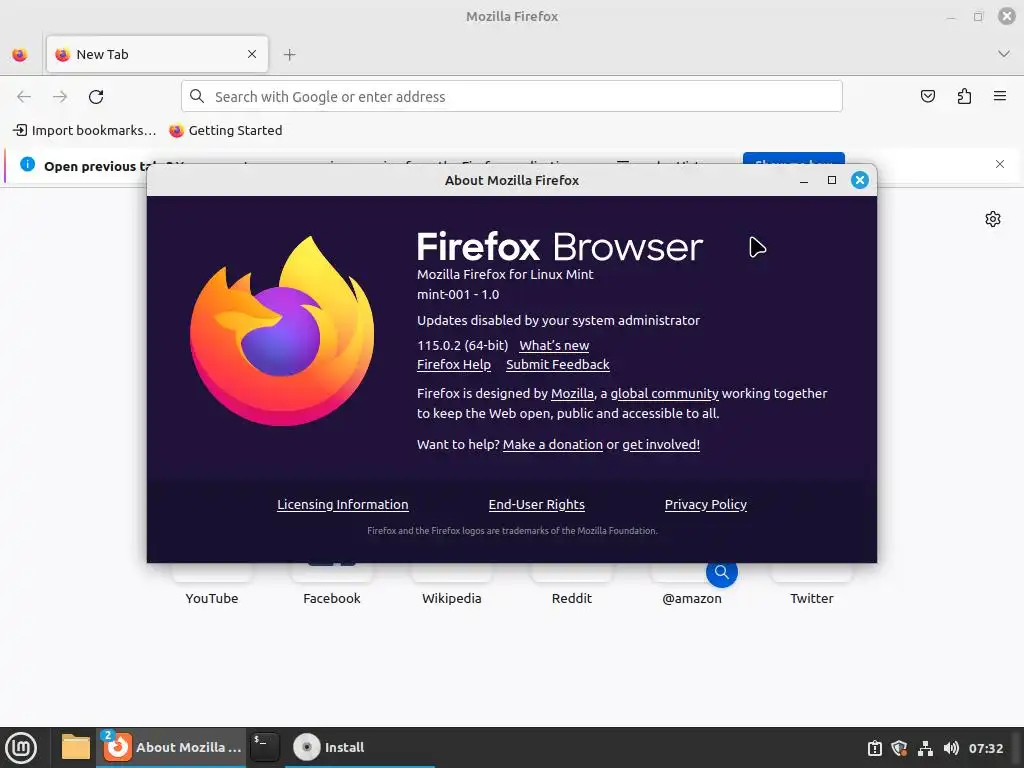Click the address bar magnifier icon
Screen dimensions: 1024x768
197,97
